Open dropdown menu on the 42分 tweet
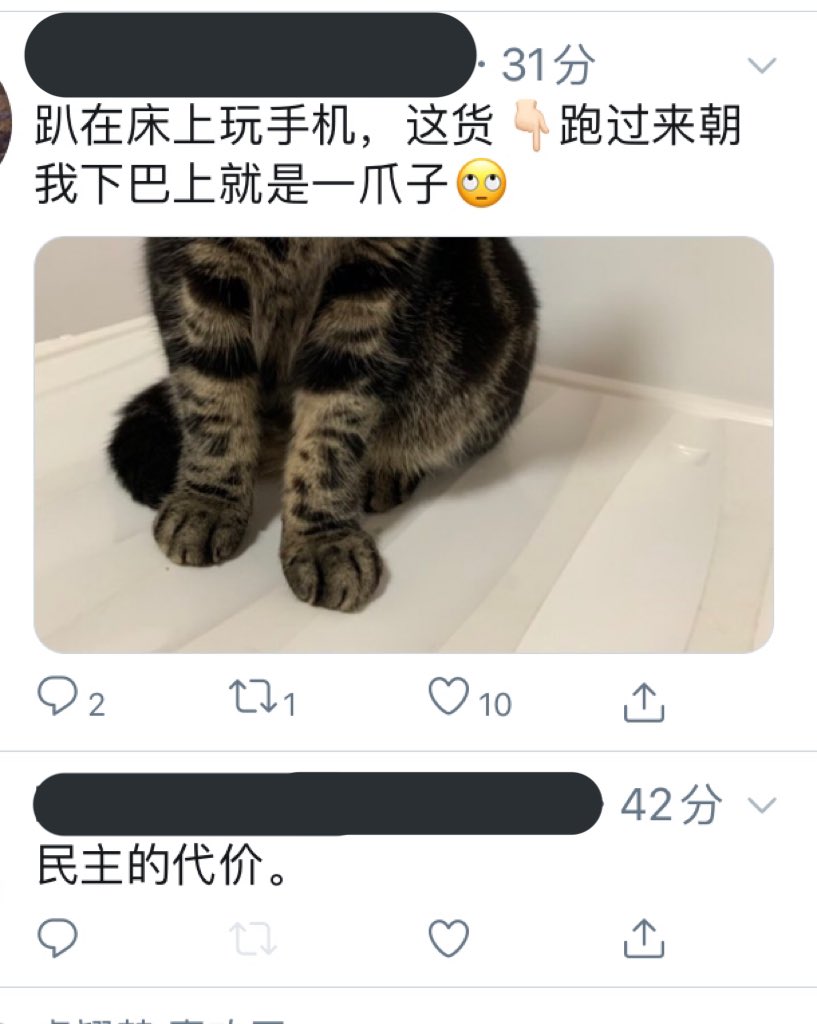The image size is (817, 1024). pyautogui.click(x=761, y=805)
